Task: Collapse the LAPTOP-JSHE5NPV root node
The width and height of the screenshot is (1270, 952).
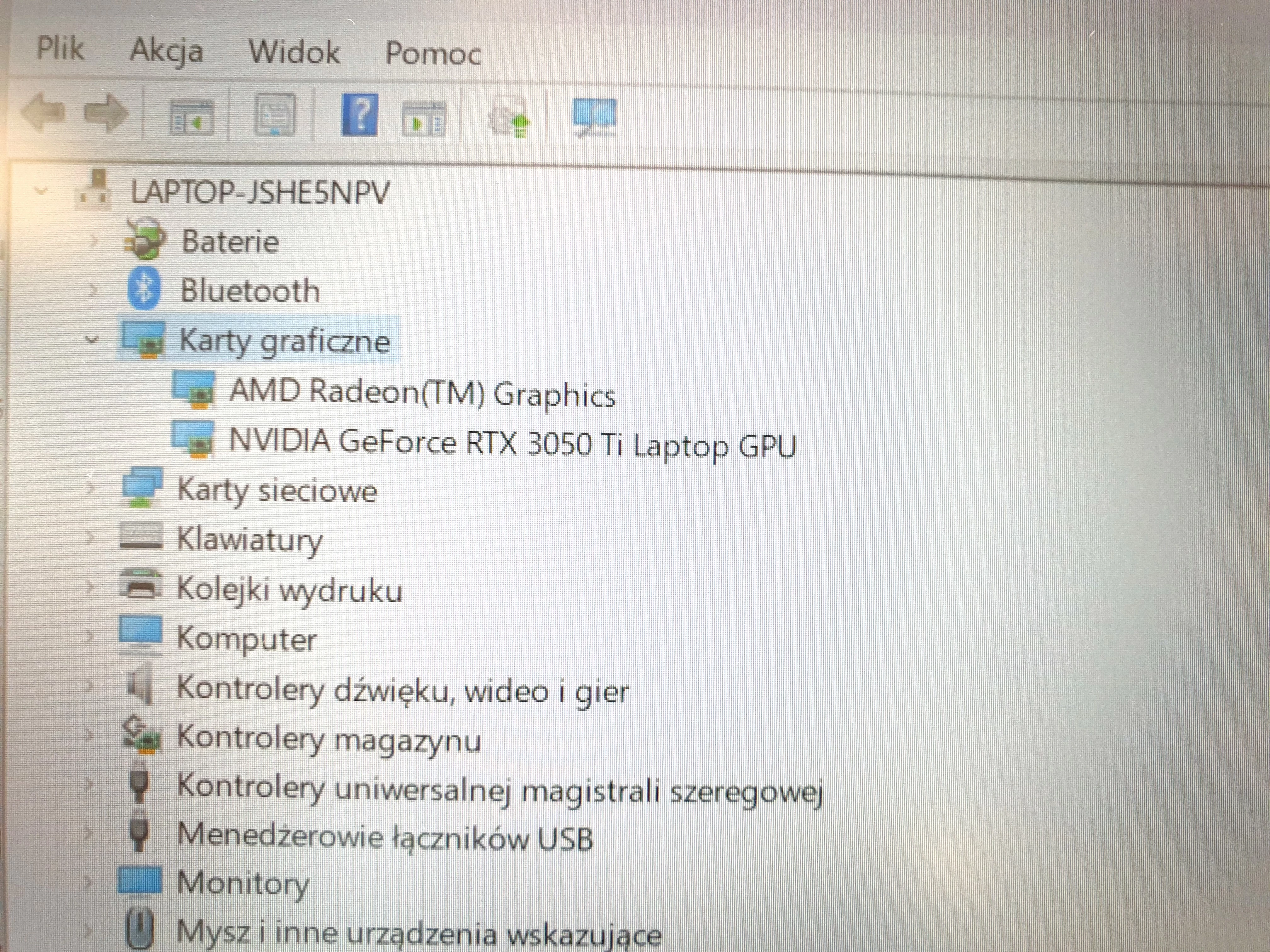Action: (x=41, y=191)
